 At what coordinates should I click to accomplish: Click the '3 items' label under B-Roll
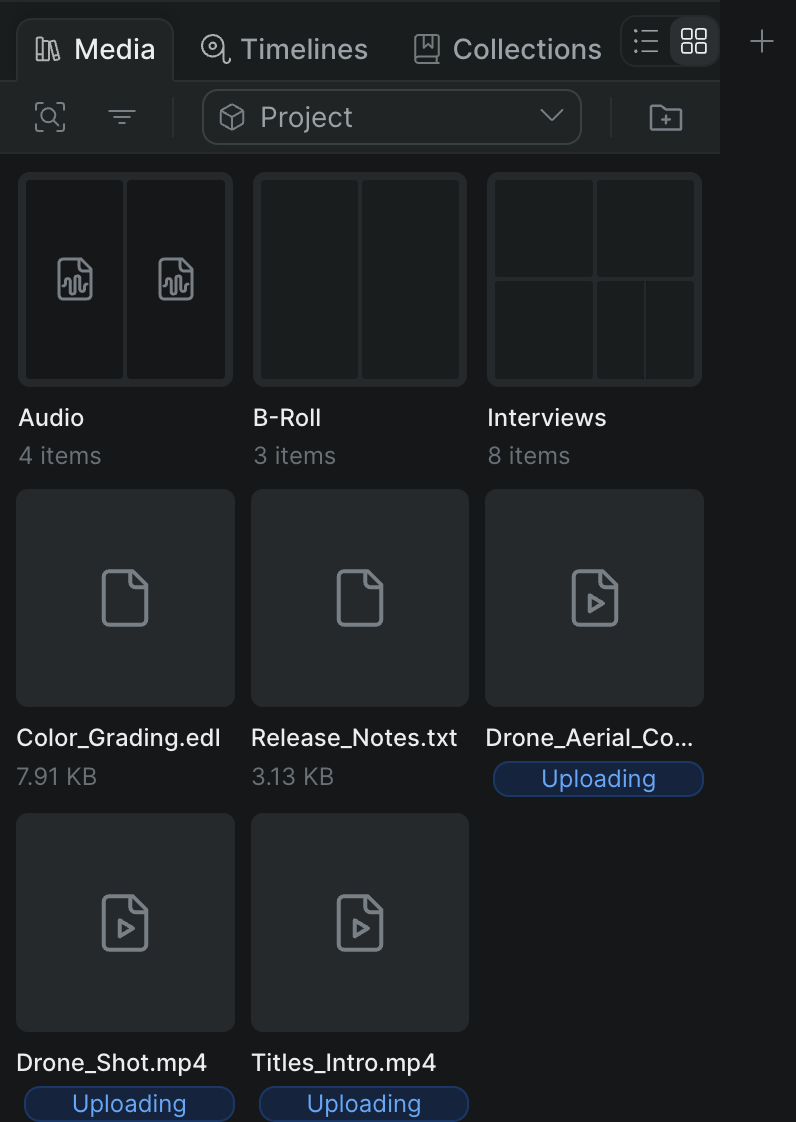[294, 456]
